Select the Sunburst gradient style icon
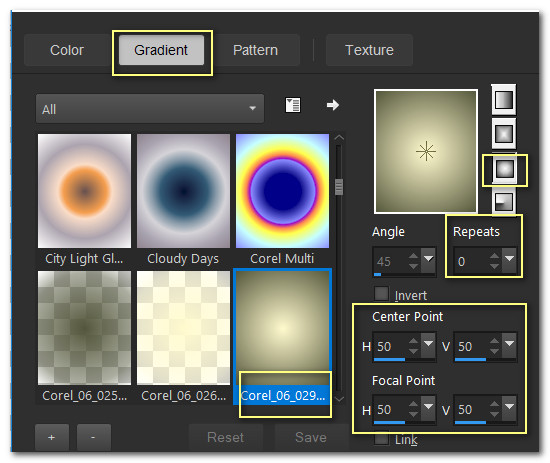This screenshot has height=463, width=550. click(504, 170)
